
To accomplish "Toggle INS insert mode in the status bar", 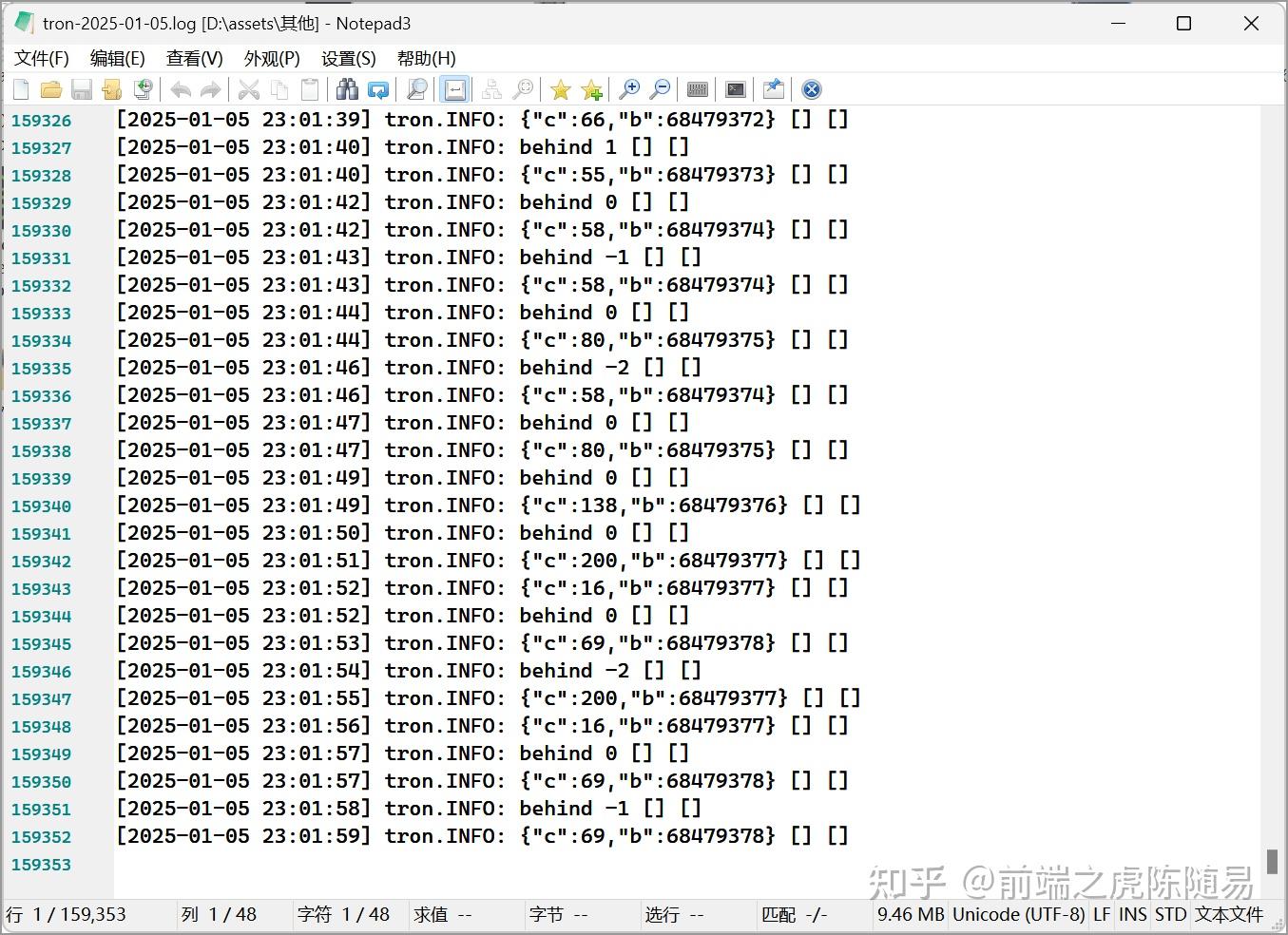I will (1133, 915).
